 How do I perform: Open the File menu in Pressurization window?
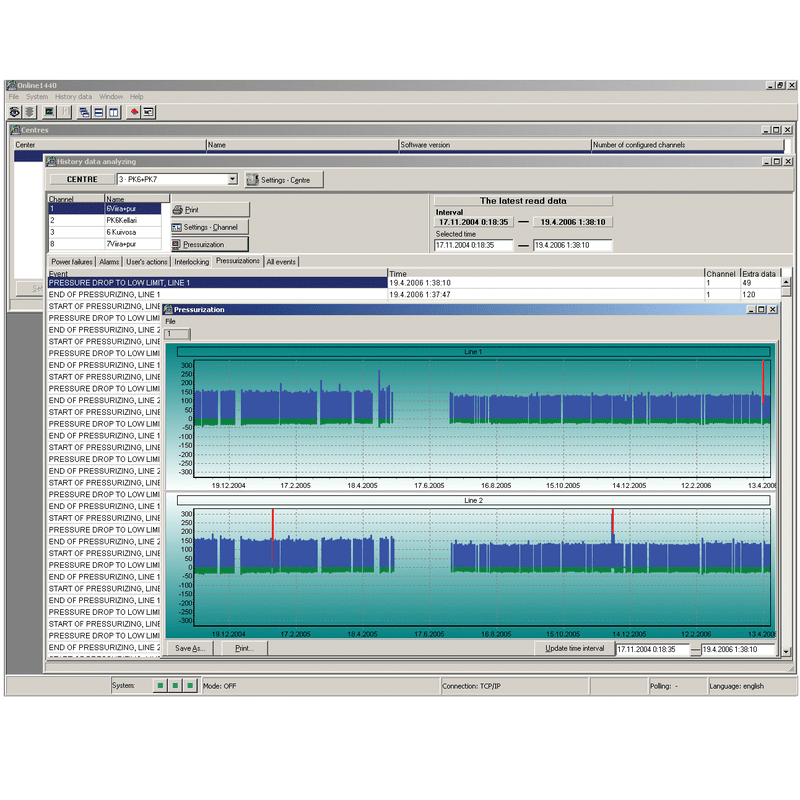point(170,321)
